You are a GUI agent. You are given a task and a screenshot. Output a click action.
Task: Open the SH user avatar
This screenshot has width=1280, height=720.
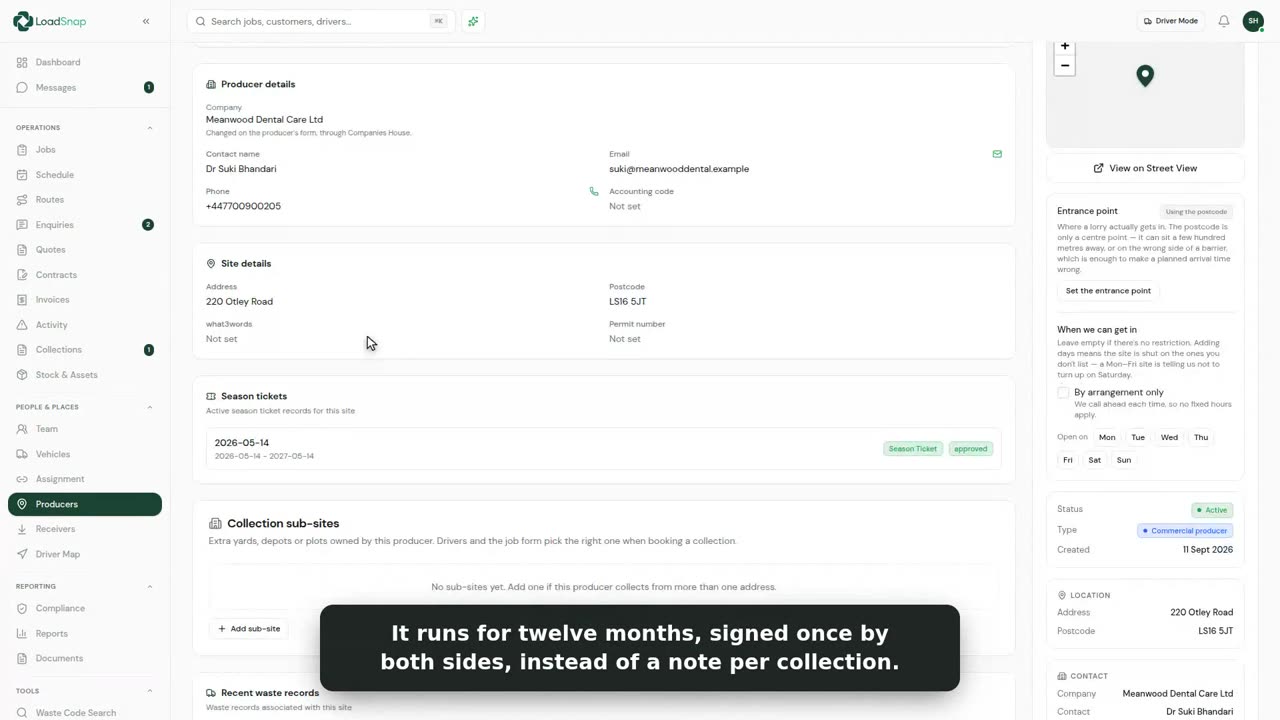(1253, 21)
